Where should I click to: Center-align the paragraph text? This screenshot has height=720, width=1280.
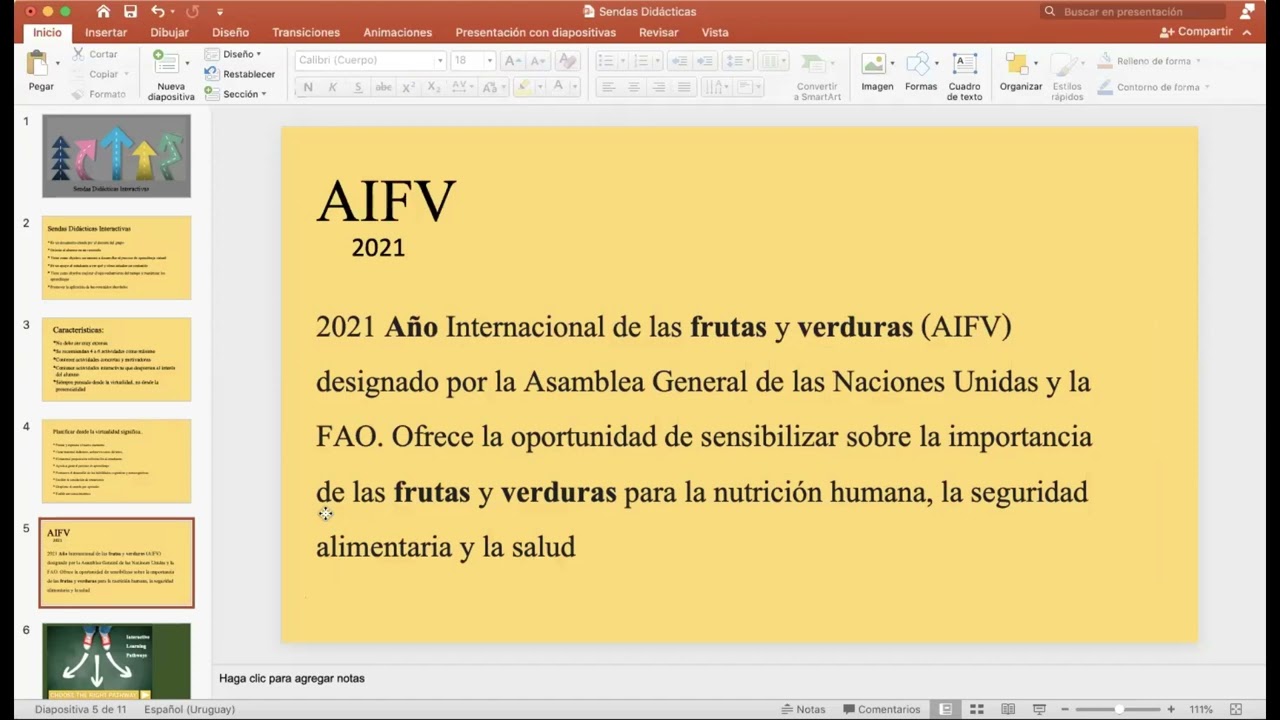(633, 88)
